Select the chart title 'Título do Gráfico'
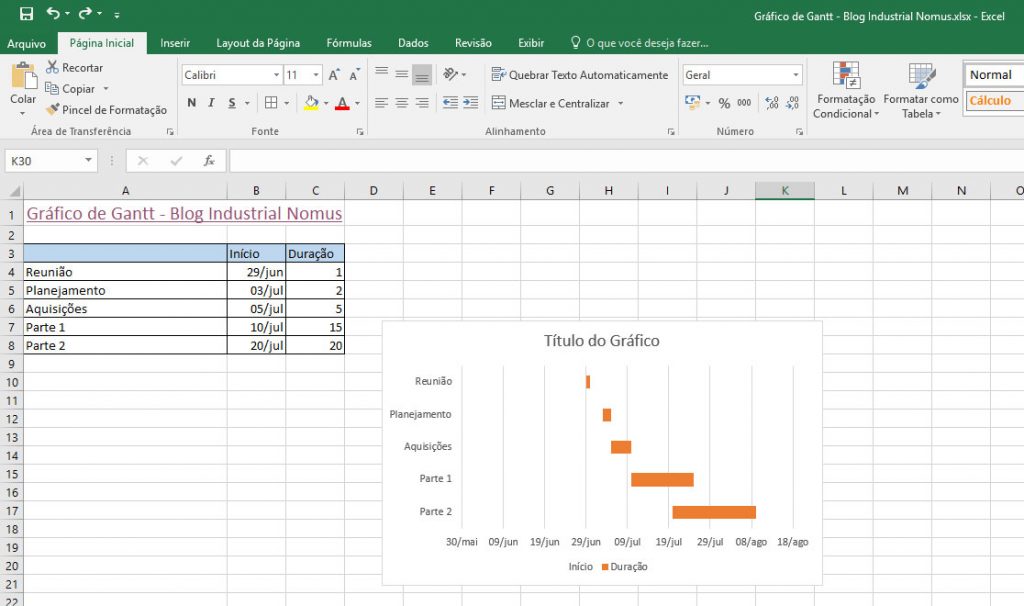The height and width of the screenshot is (606, 1024). tap(601, 340)
